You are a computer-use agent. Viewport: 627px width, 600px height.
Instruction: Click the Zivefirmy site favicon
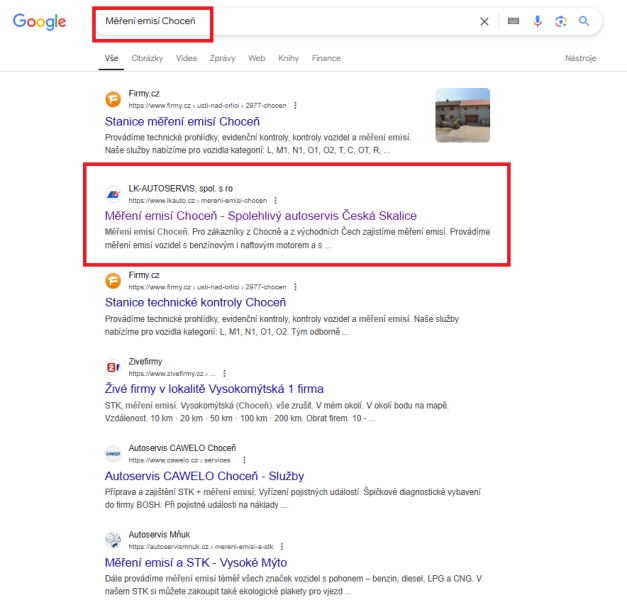pyautogui.click(x=113, y=367)
